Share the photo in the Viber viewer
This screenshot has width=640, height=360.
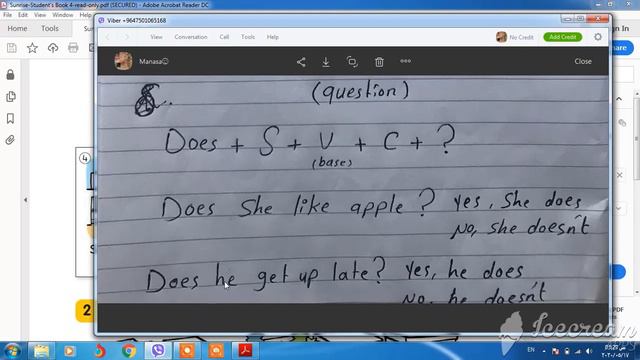301,62
